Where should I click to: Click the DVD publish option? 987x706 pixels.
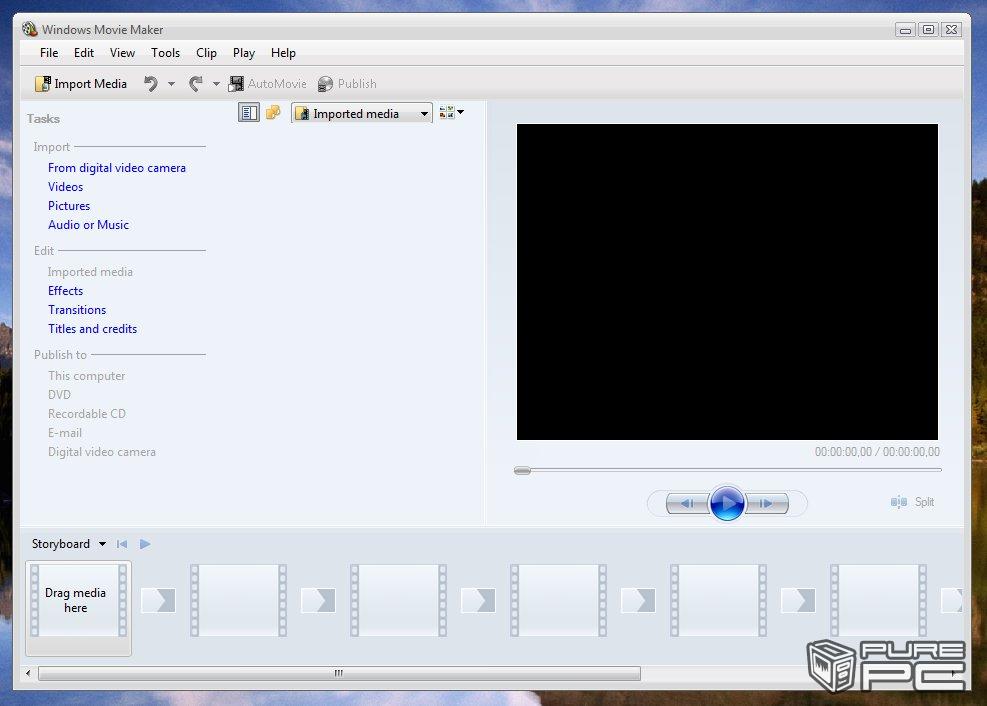pos(59,395)
